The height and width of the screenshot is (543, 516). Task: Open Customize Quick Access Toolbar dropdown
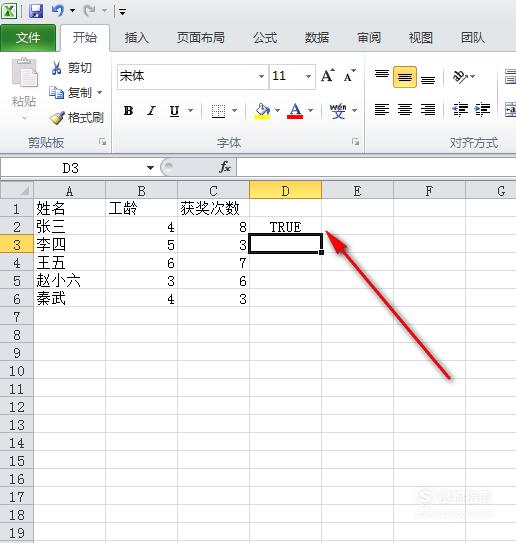tap(122, 11)
